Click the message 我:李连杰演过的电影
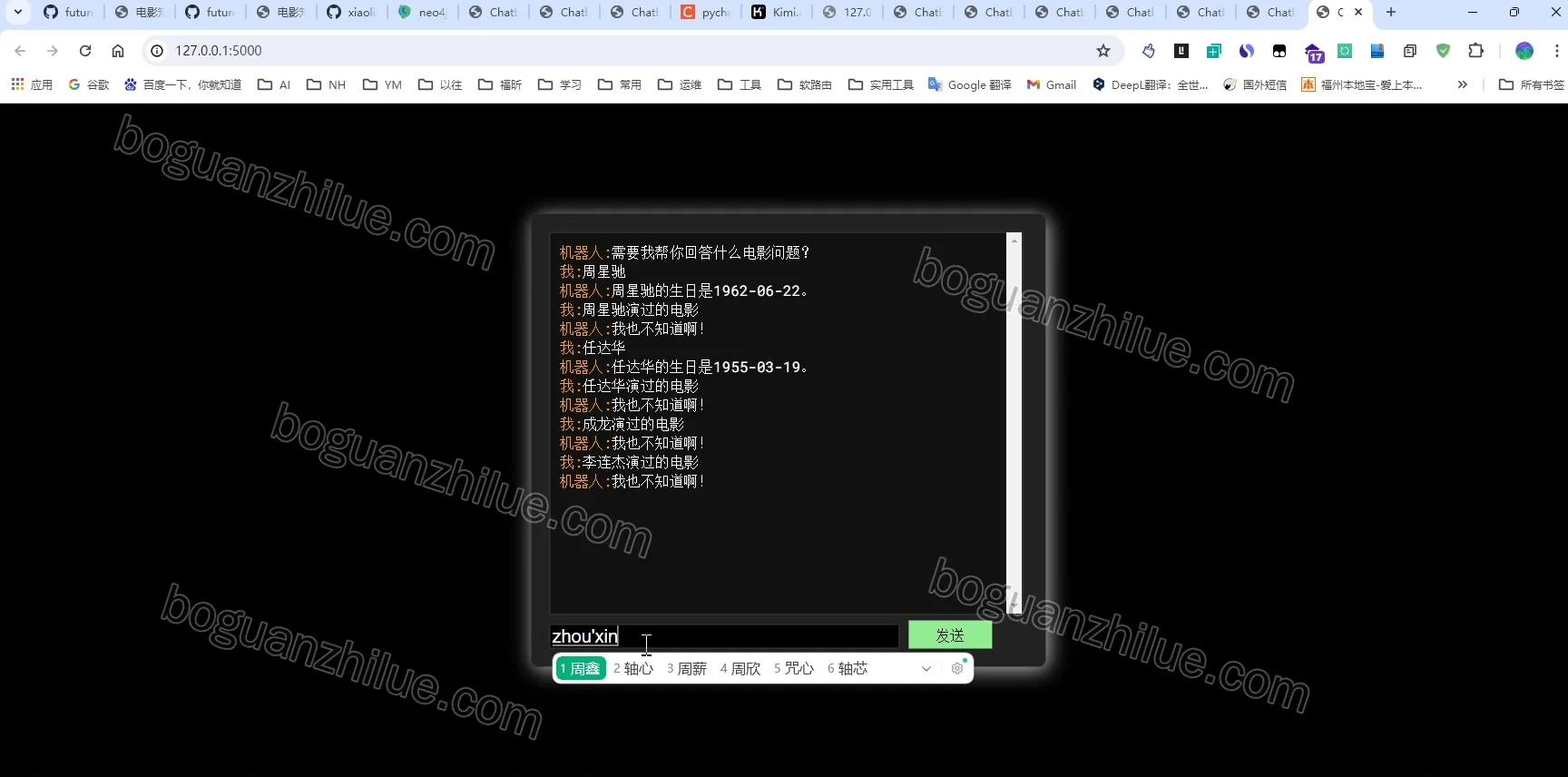Viewport: 1568px width, 777px height. [630, 462]
